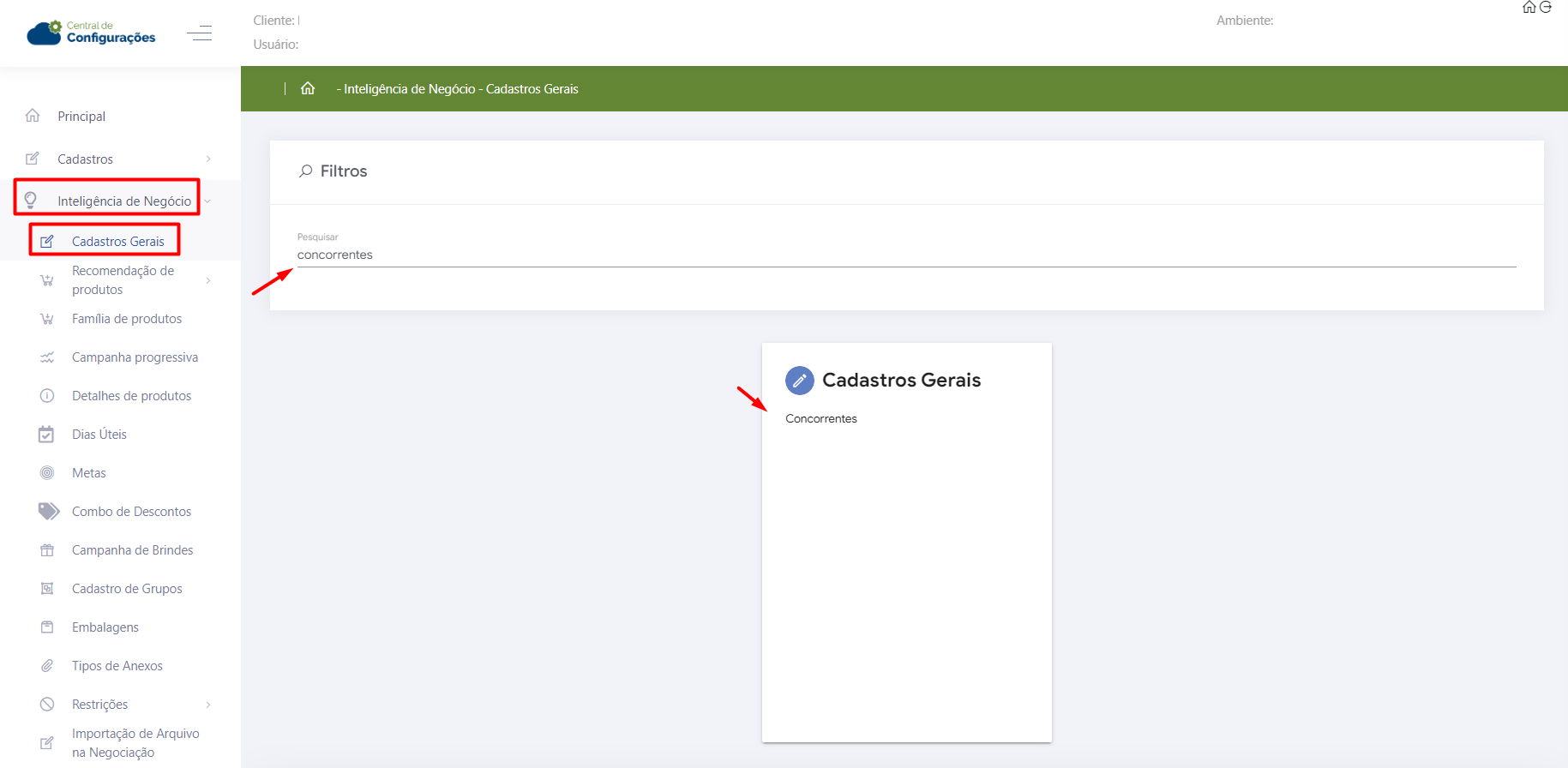The image size is (1568, 768).
Task: Click the logout icon at top right
Action: pos(1546,7)
